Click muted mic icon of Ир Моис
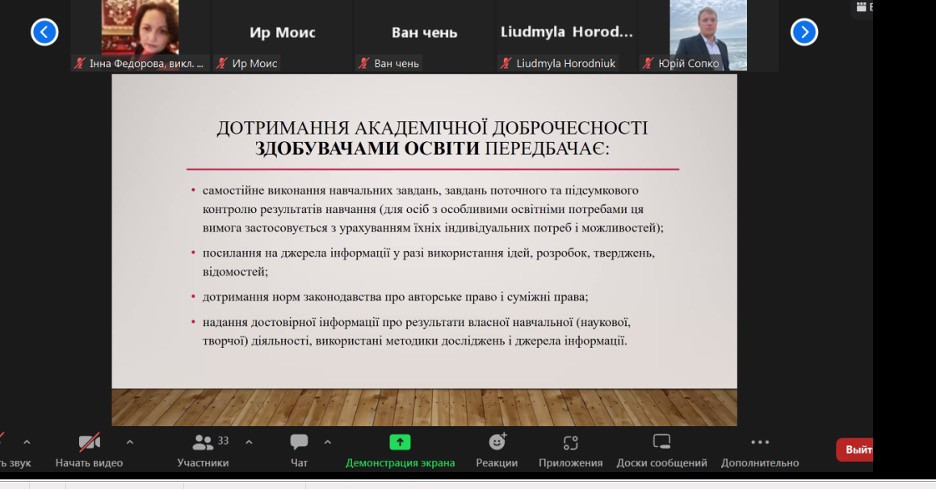Screen dimensions: 936x490 [x=222, y=63]
